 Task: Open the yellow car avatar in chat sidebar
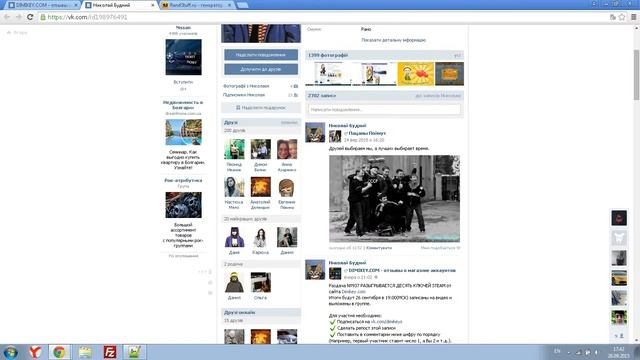(x=619, y=278)
